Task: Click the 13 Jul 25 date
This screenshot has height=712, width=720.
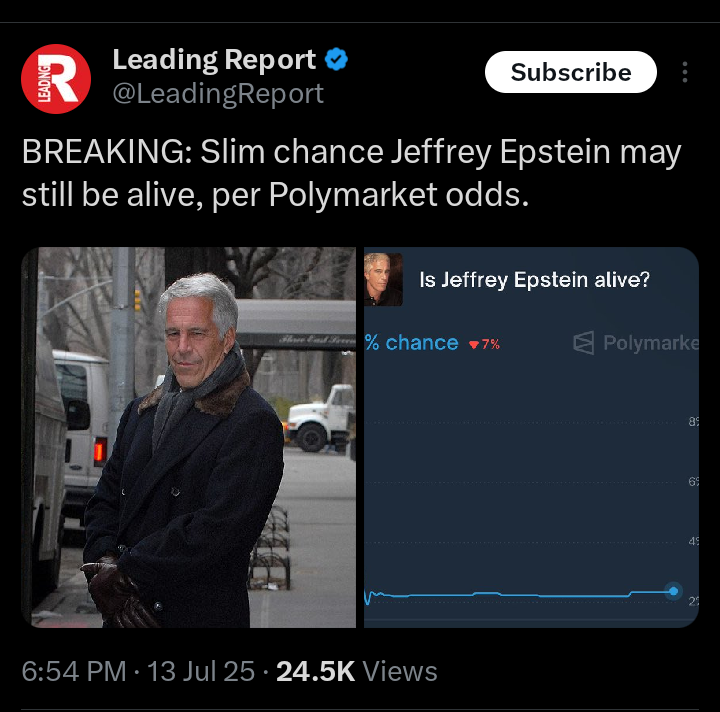Action: [201, 672]
